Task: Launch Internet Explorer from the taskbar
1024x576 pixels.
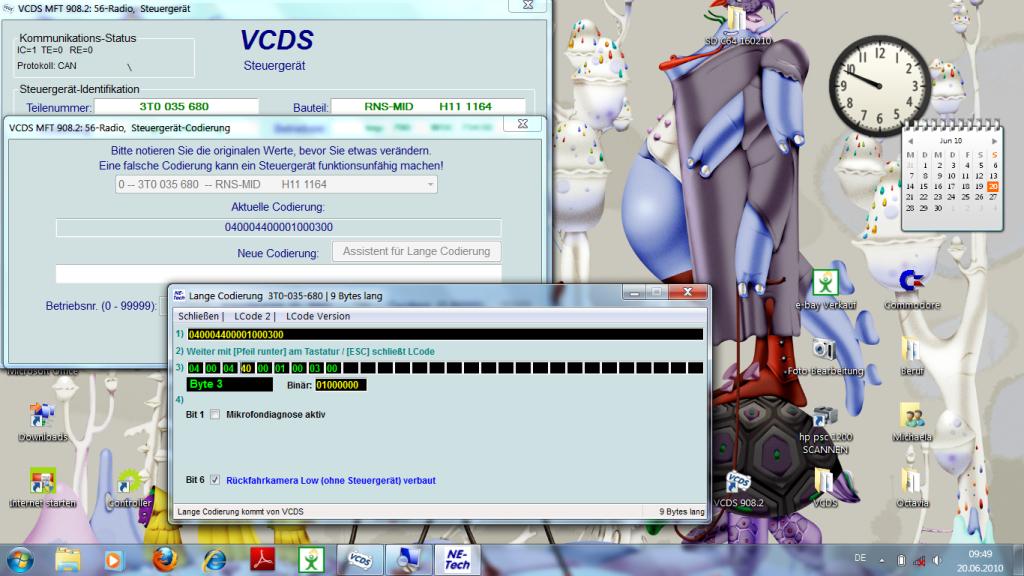Action: pos(214,560)
